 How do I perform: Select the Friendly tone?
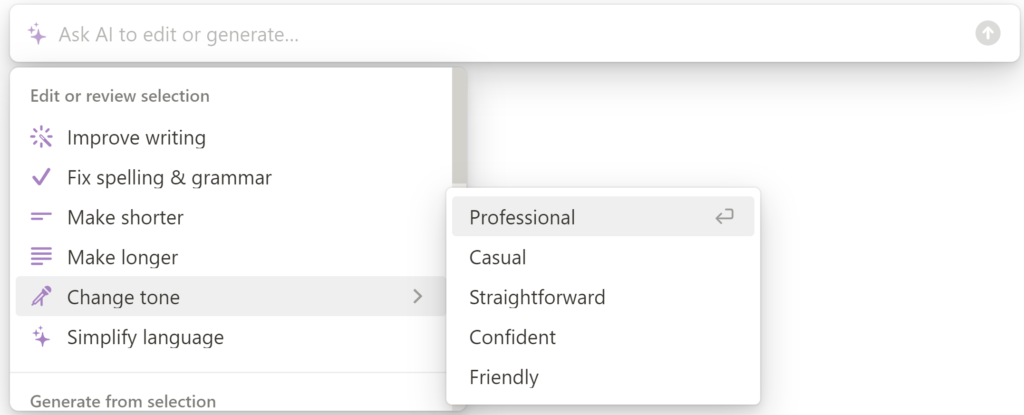[x=603, y=377]
